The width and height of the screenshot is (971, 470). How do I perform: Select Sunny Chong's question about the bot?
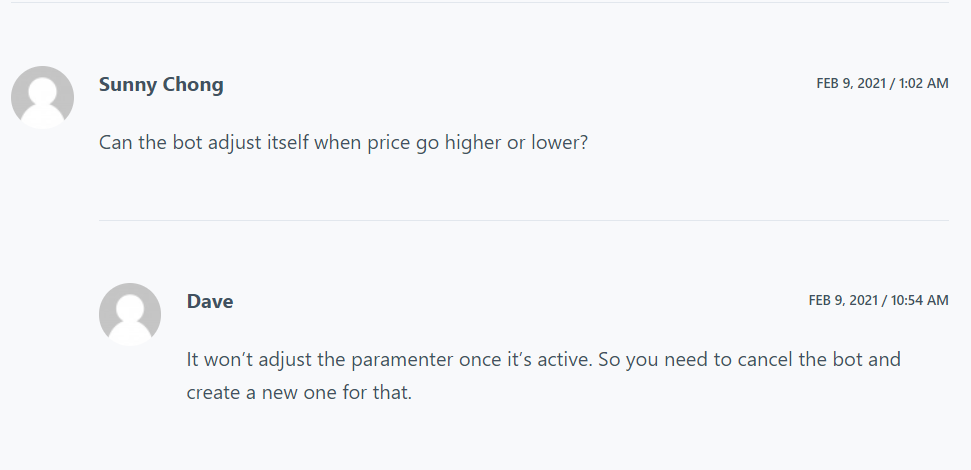[x=343, y=143]
